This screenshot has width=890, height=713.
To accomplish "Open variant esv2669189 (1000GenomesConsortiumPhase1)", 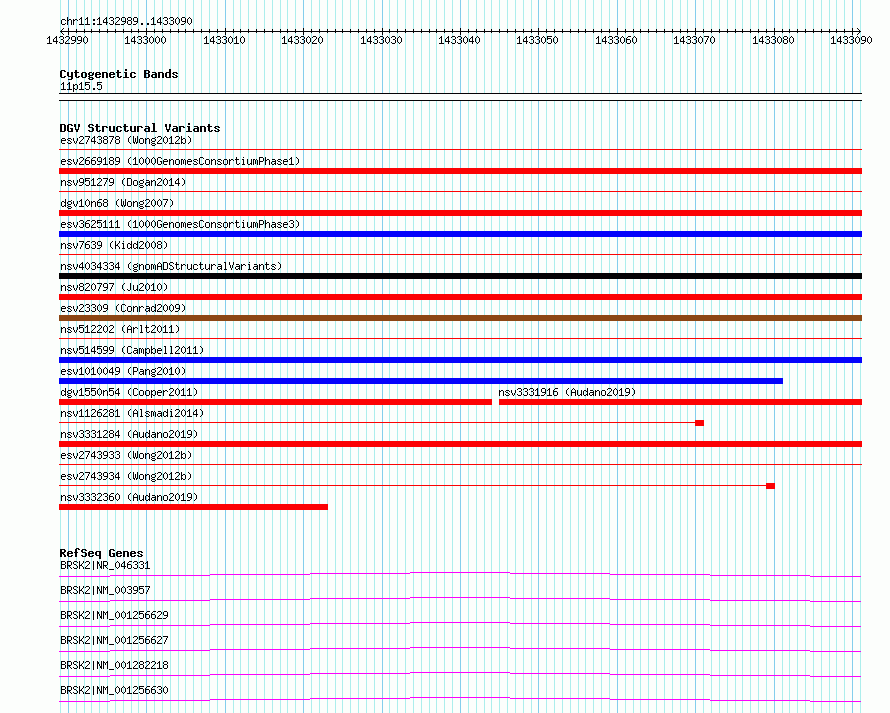I will (180, 161).
